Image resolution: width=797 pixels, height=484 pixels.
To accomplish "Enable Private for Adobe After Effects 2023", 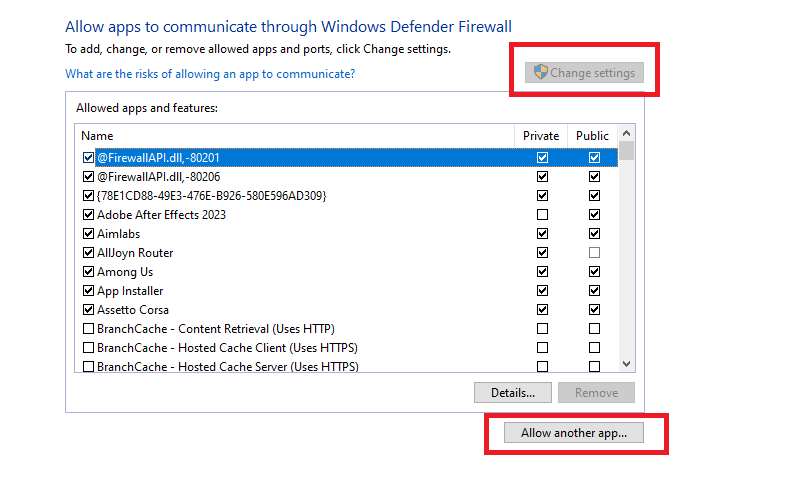I will pos(542,215).
